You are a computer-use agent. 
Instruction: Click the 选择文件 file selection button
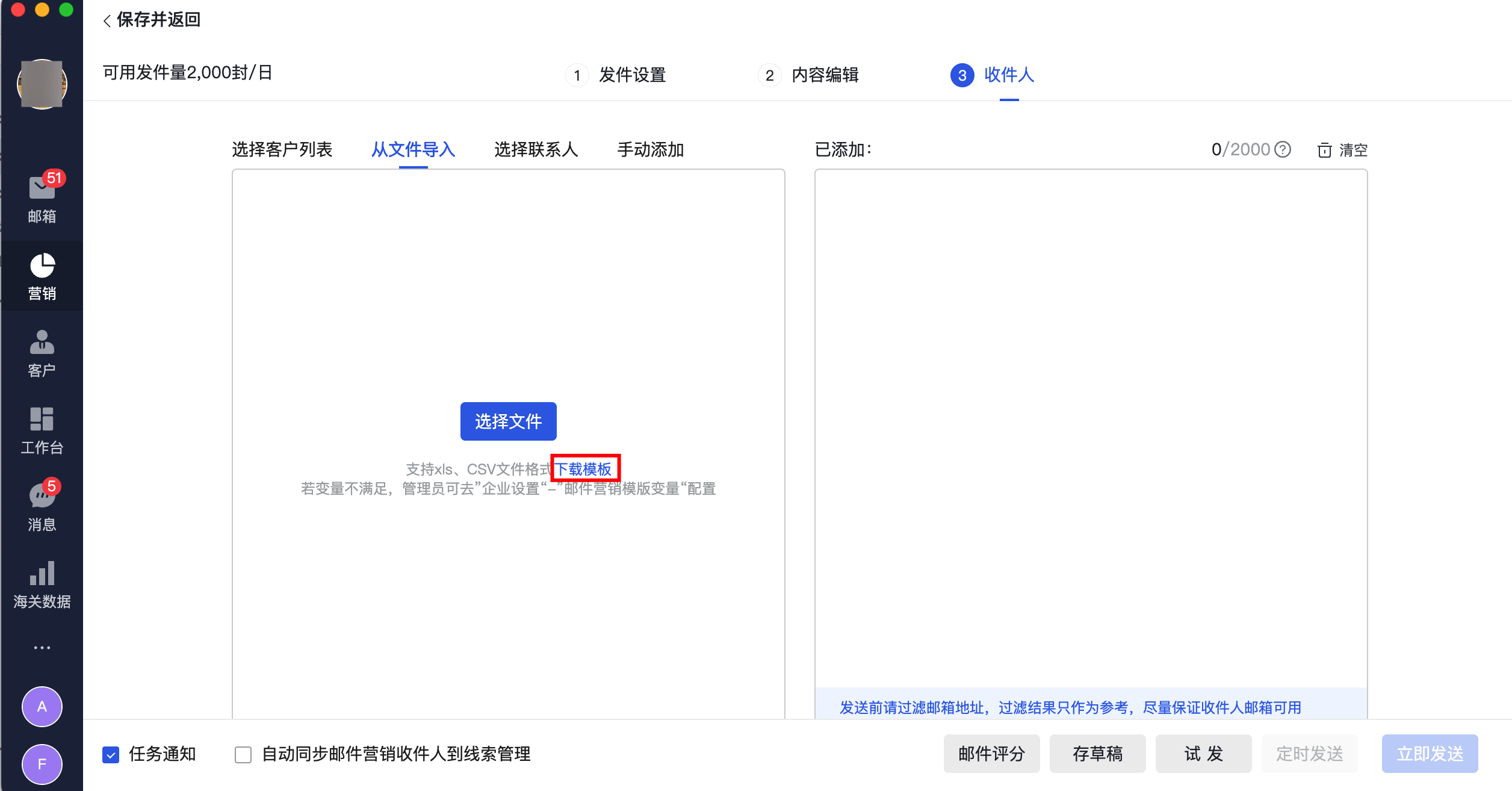pyautogui.click(x=508, y=421)
